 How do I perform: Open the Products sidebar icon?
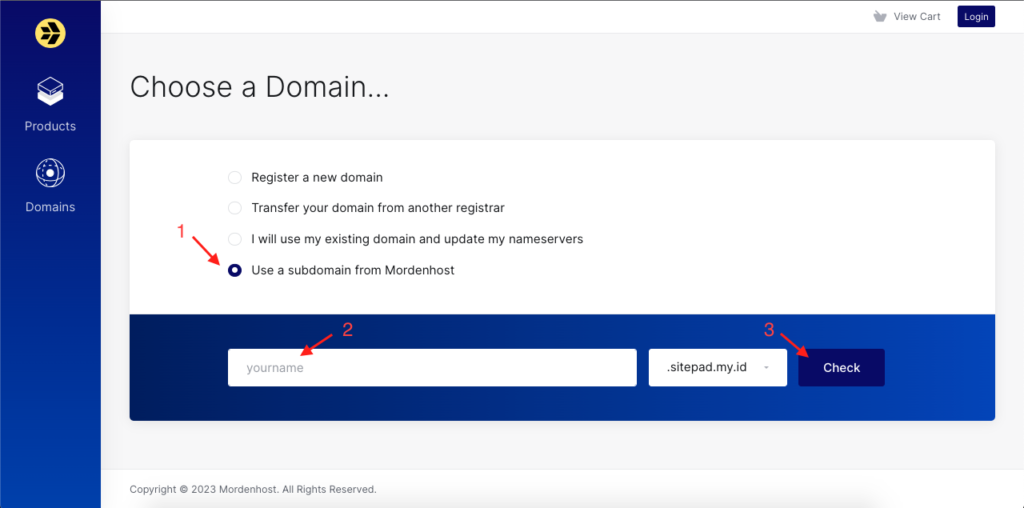pyautogui.click(x=50, y=92)
